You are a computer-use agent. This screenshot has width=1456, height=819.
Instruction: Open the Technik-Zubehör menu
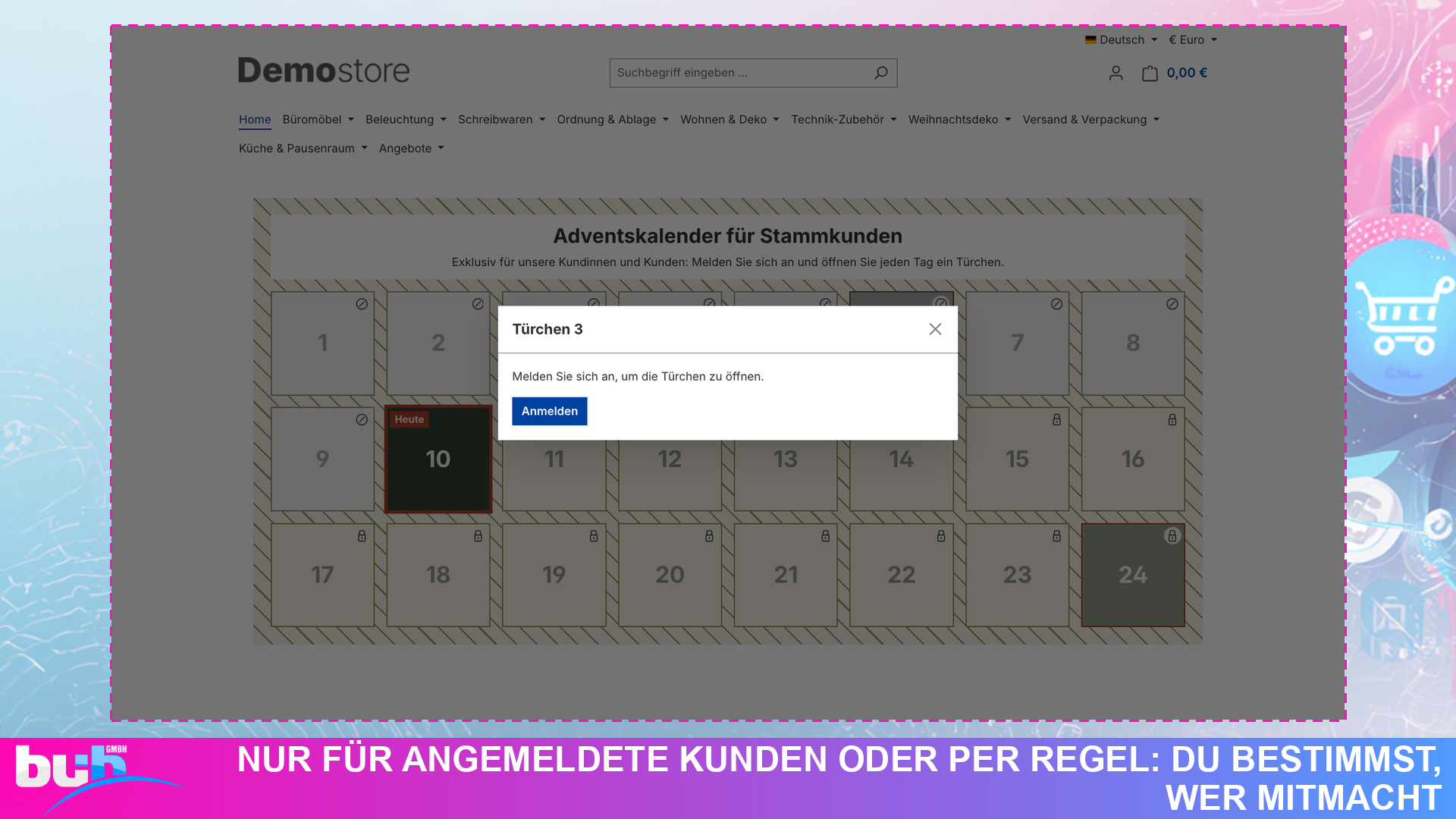pos(843,119)
